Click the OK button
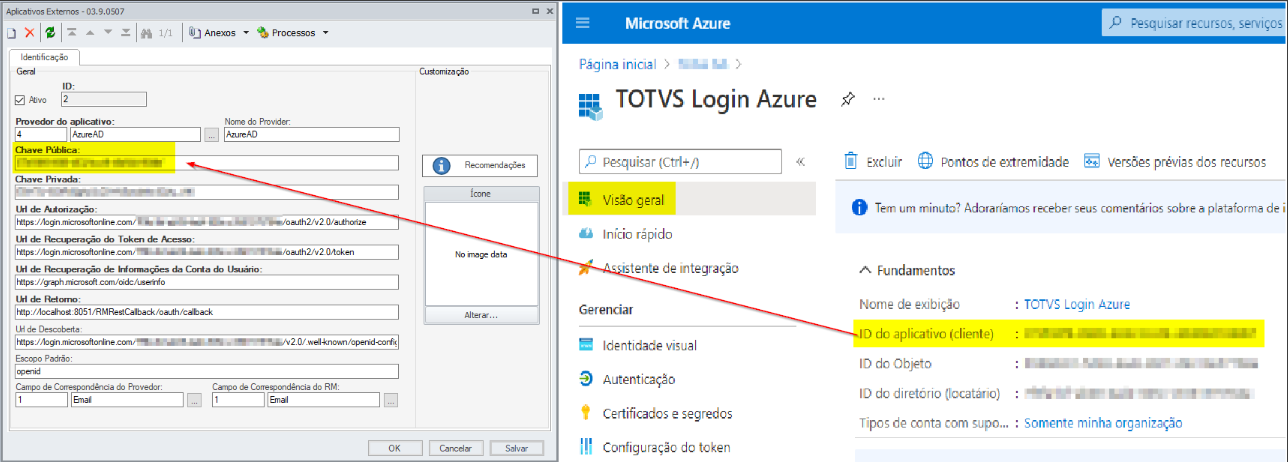The image size is (1288, 462). [394, 448]
